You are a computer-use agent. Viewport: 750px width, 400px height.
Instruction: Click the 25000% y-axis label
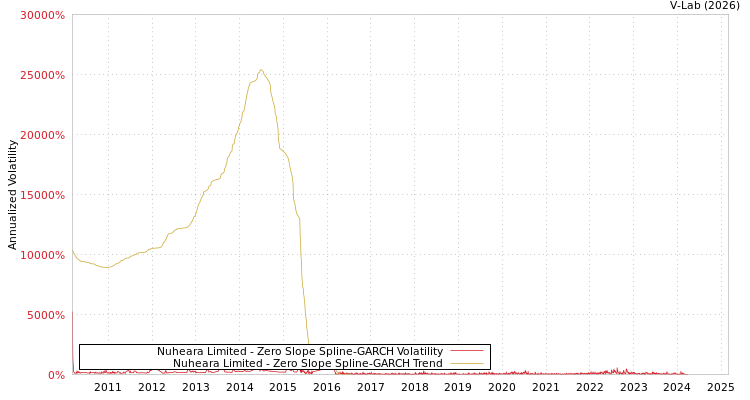(42, 75)
